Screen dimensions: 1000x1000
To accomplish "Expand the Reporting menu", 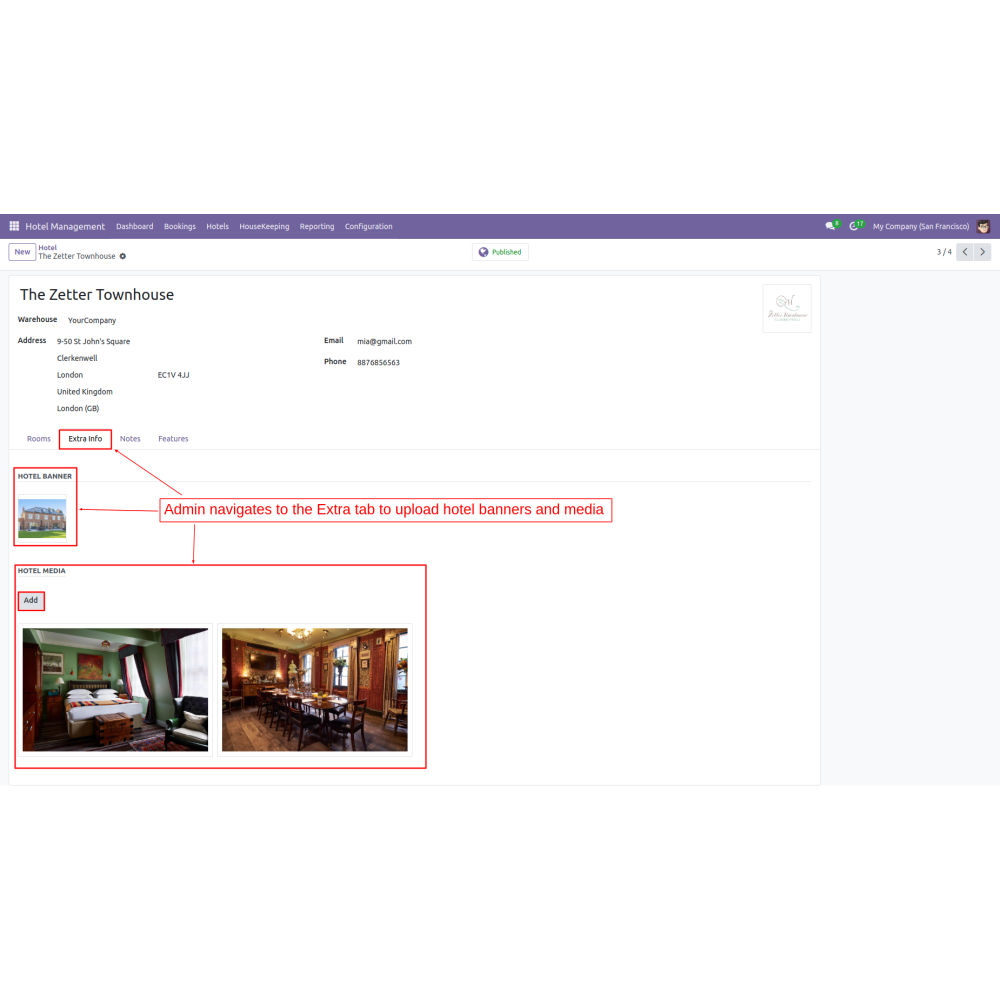I will 317,227.
